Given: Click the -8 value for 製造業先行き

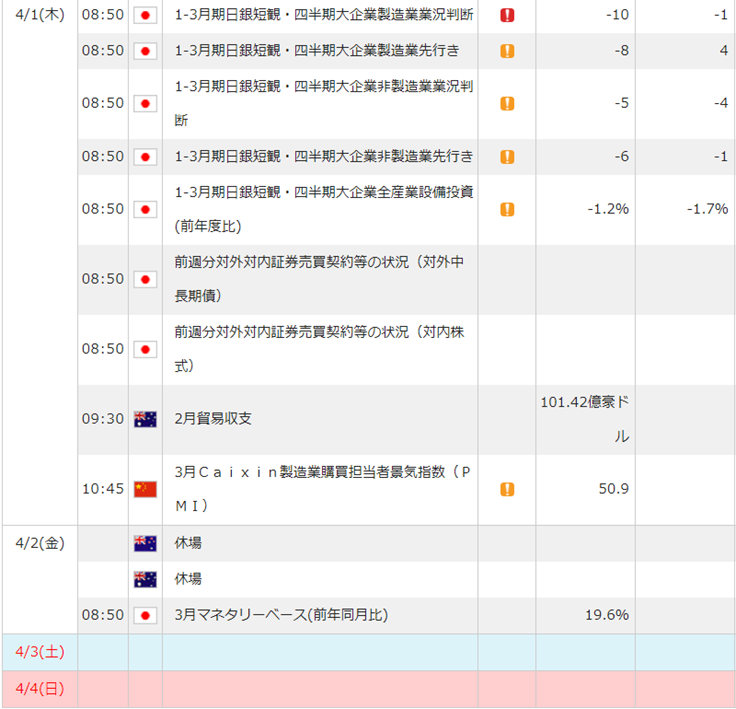Looking at the screenshot, I should (622, 51).
